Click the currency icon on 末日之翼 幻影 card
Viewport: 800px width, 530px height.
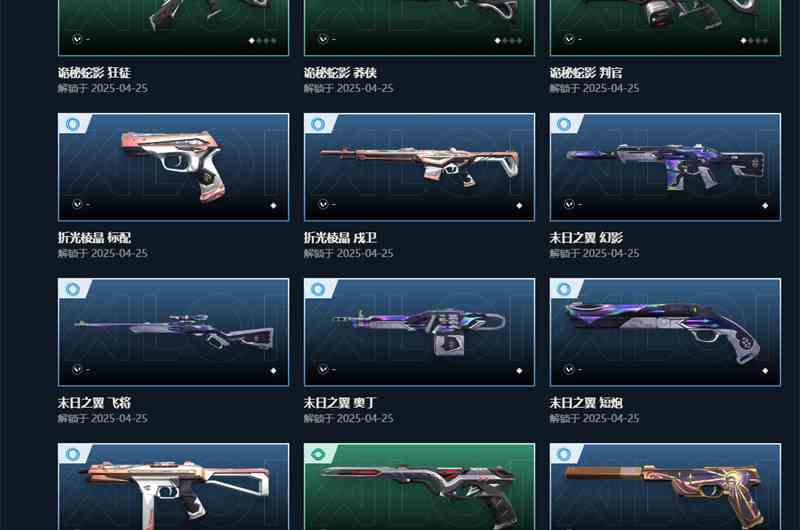coord(569,204)
